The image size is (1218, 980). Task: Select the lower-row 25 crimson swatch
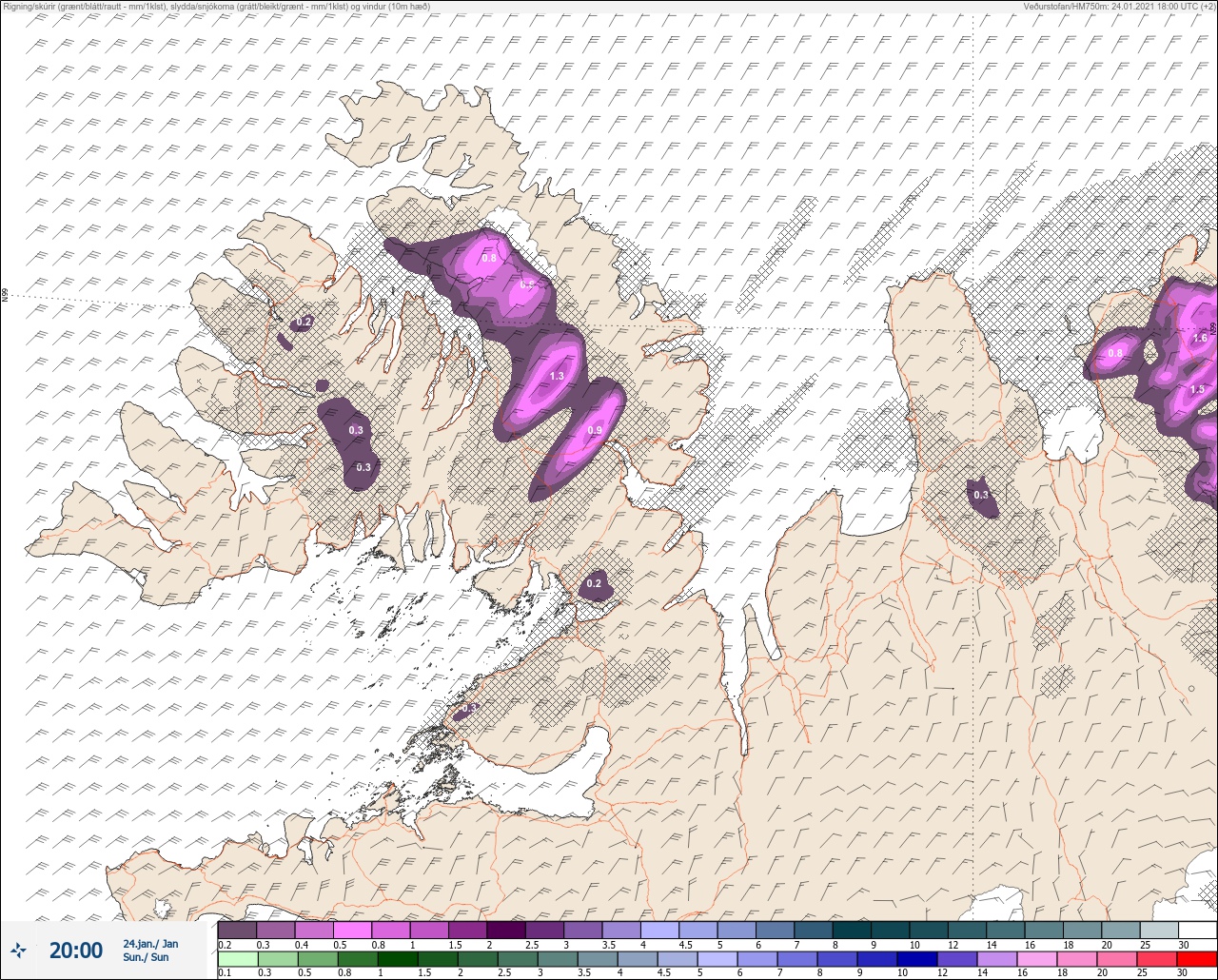point(1157,958)
